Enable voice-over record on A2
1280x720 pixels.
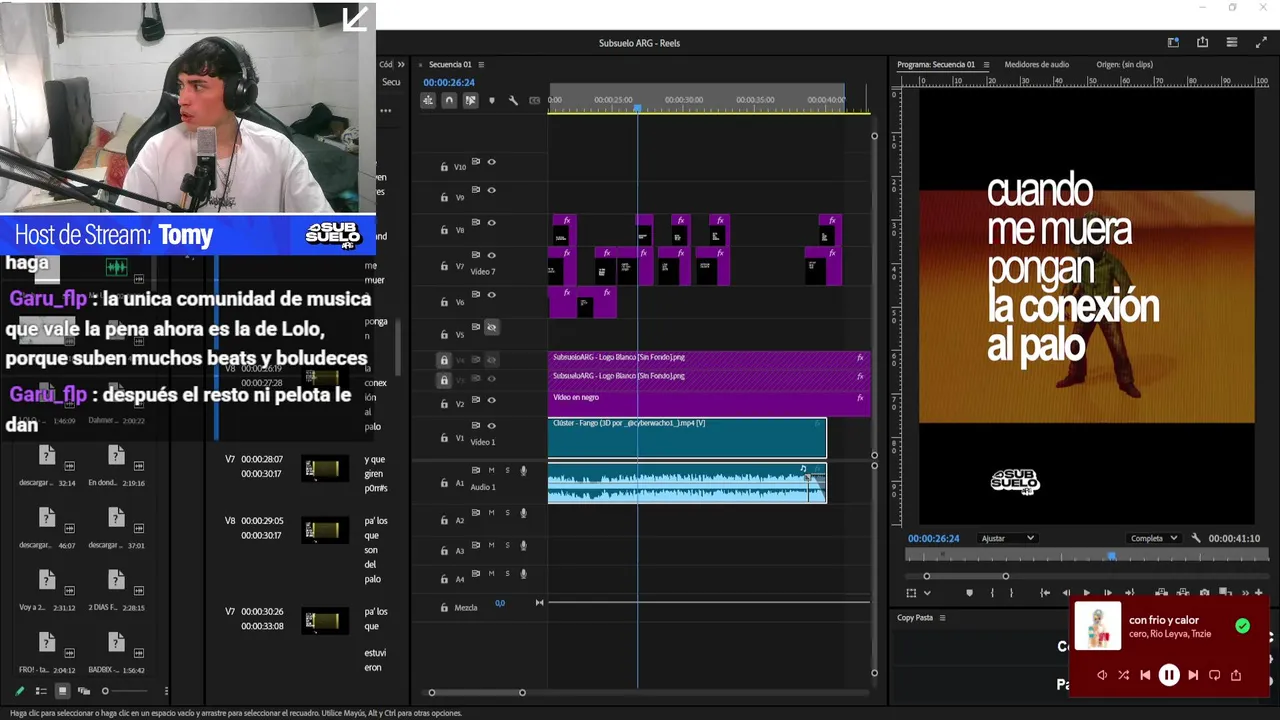523,513
